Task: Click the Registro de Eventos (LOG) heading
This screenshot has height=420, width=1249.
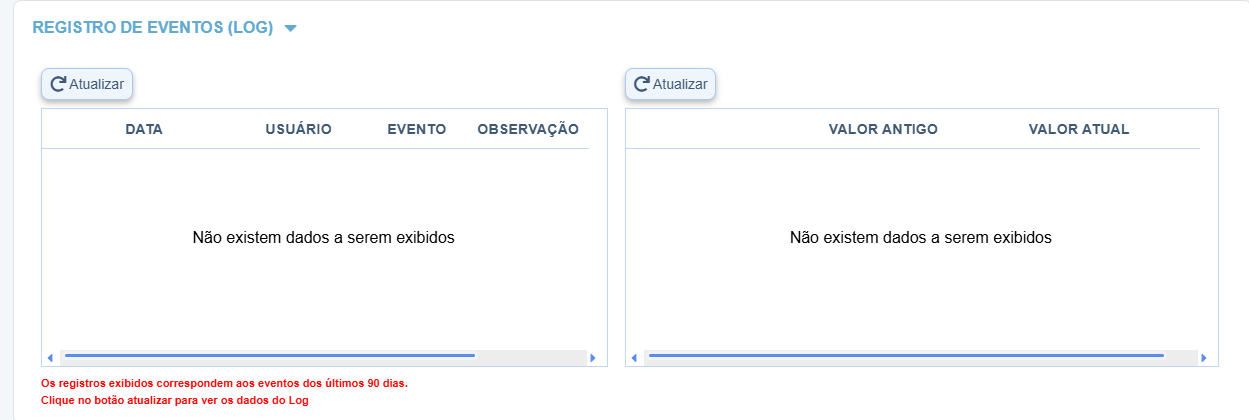Action: 153,28
